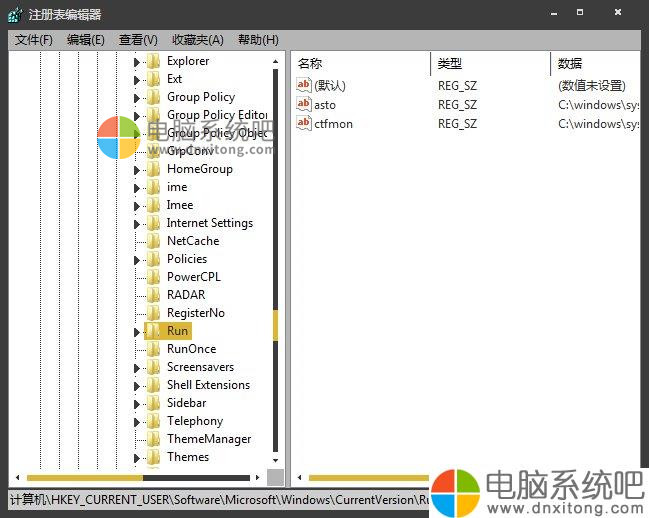
Task: Open the 查看(V) menu
Action: coord(138,40)
